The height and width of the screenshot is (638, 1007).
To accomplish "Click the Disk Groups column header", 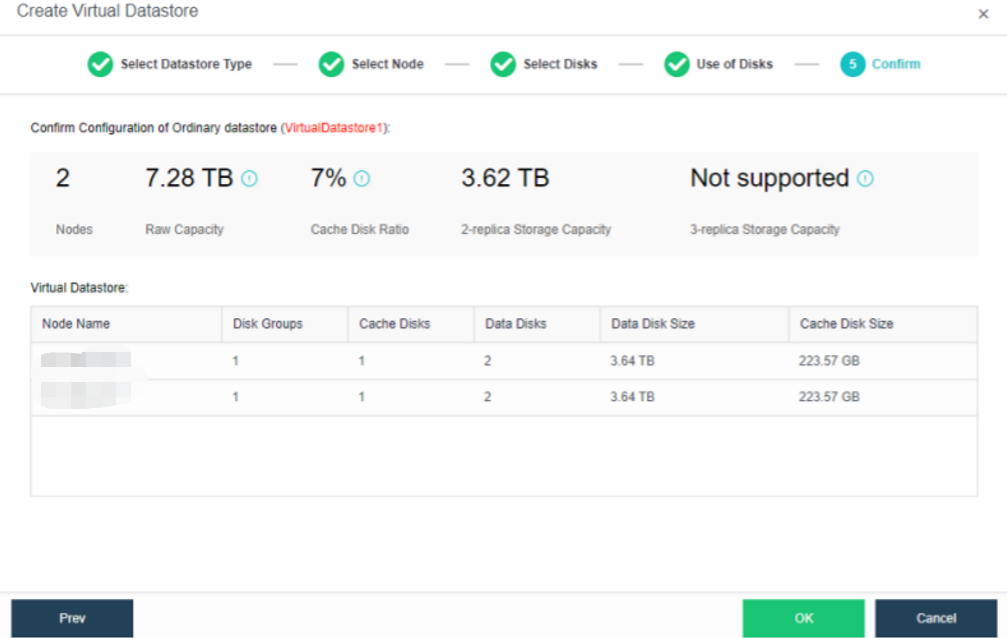I will coord(267,324).
